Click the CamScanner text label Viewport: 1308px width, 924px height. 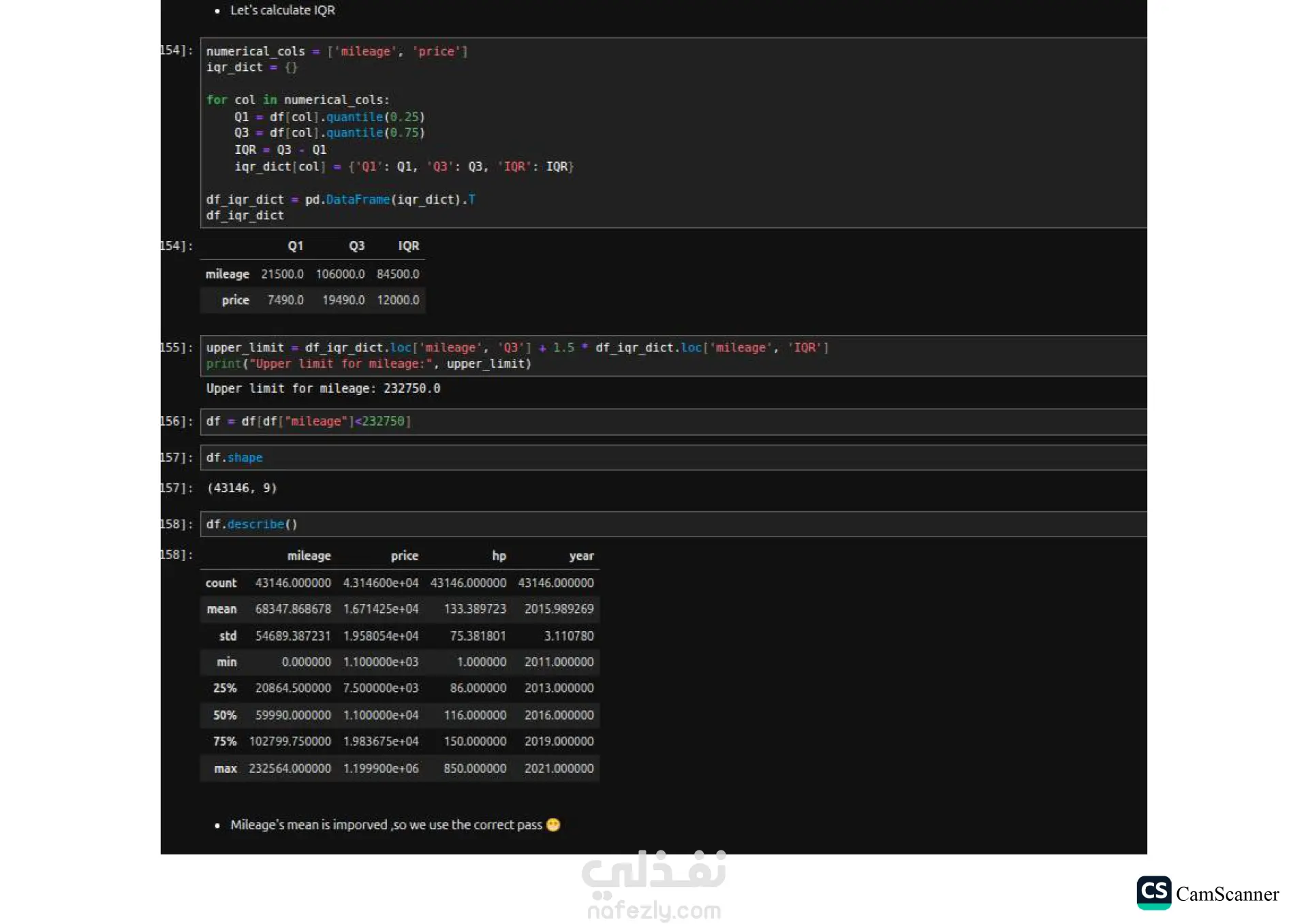1227,894
